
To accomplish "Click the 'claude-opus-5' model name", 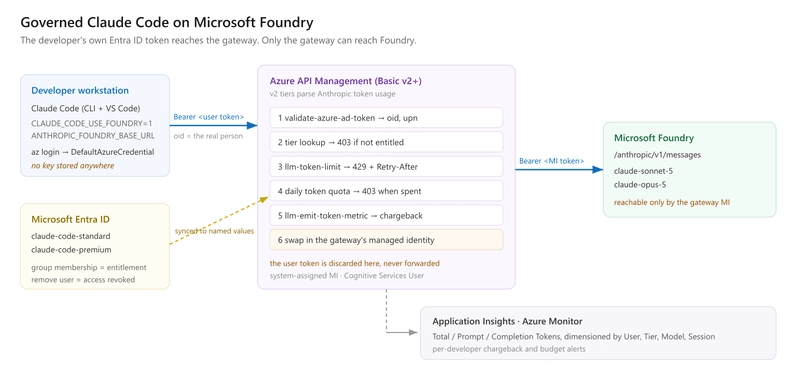I will point(640,185).
